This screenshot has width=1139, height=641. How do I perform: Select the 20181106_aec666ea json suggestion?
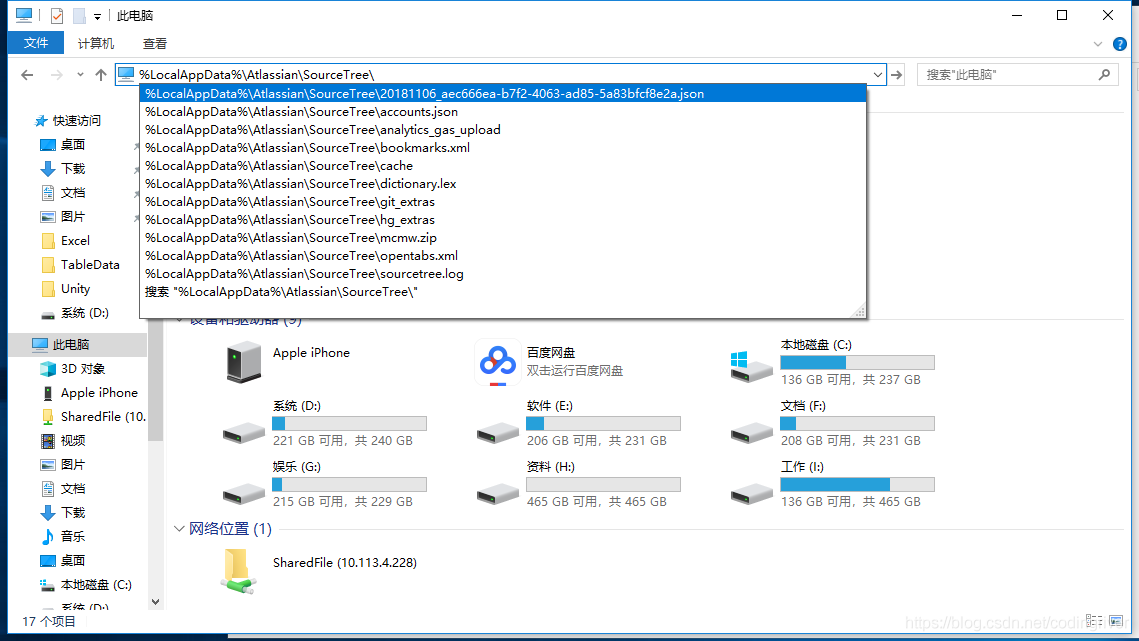503,94
